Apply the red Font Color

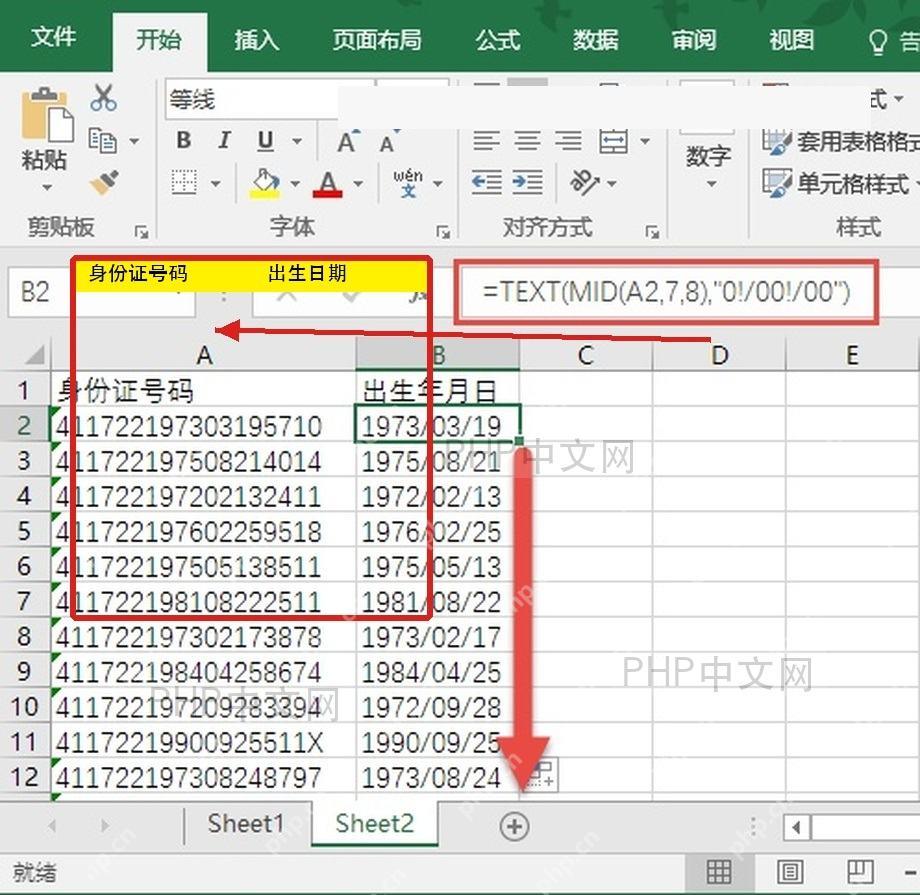point(327,184)
